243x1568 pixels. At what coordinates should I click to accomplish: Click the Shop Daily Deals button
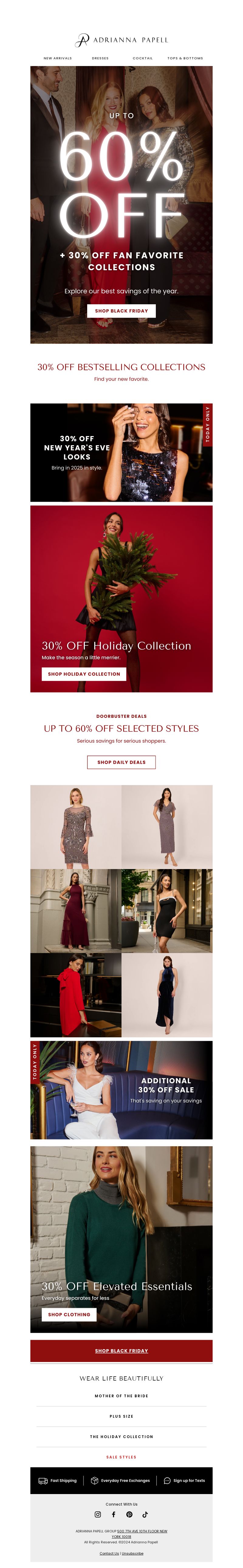[x=122, y=762]
